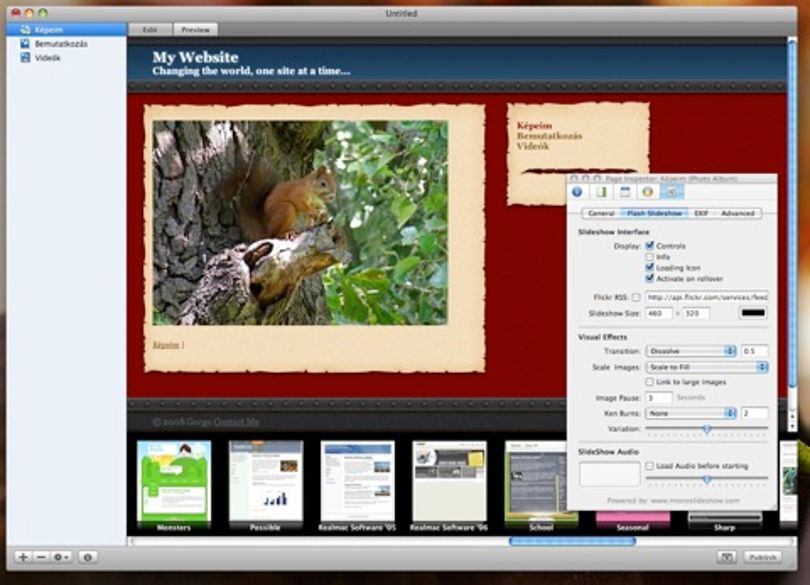Image resolution: width=810 pixels, height=585 pixels.
Task: Switch to the Edit tab
Action: pyautogui.click(x=150, y=29)
